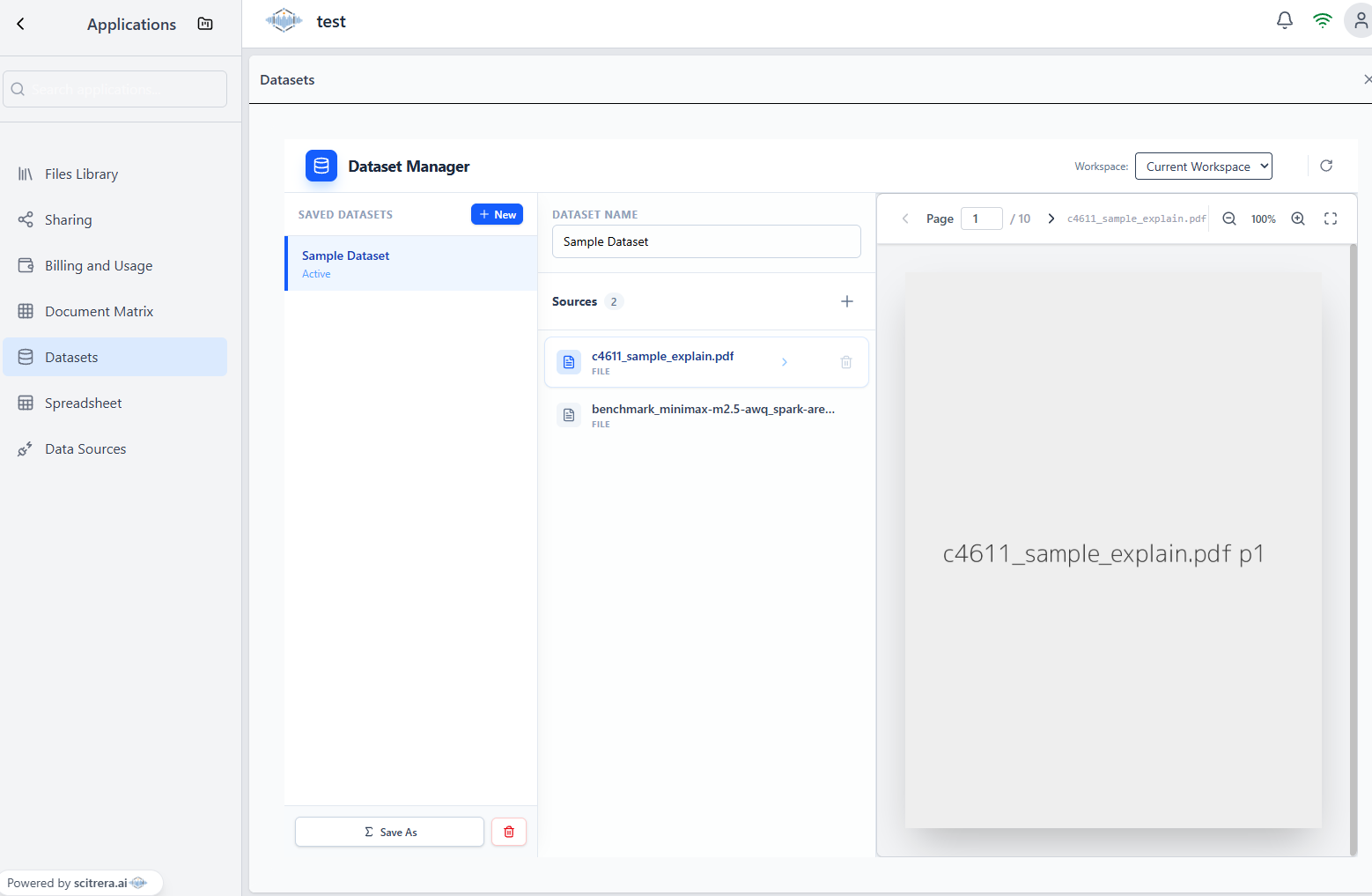Close the Datasets panel

[1367, 79]
